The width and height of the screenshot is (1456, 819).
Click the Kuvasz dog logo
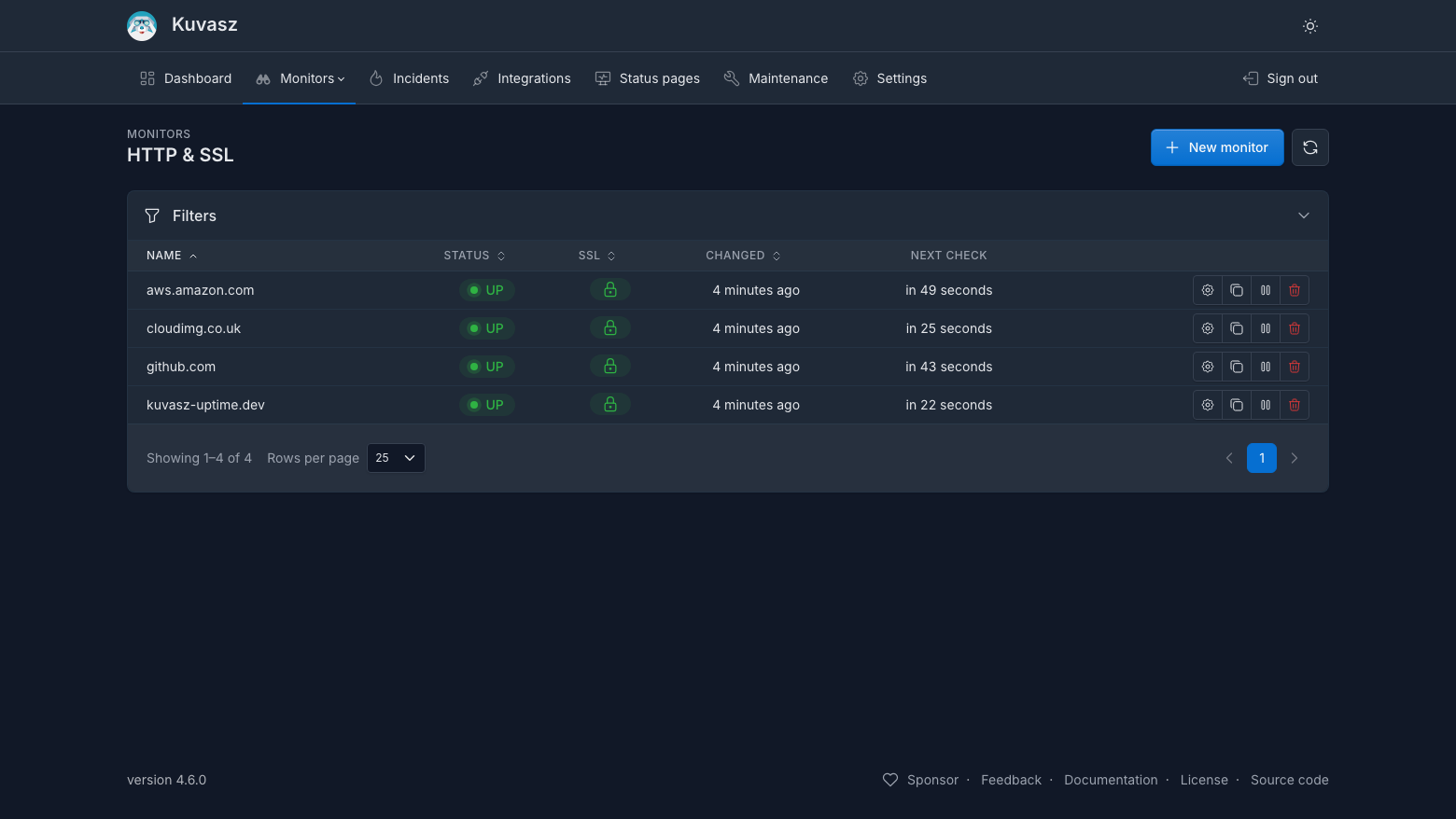point(142,26)
